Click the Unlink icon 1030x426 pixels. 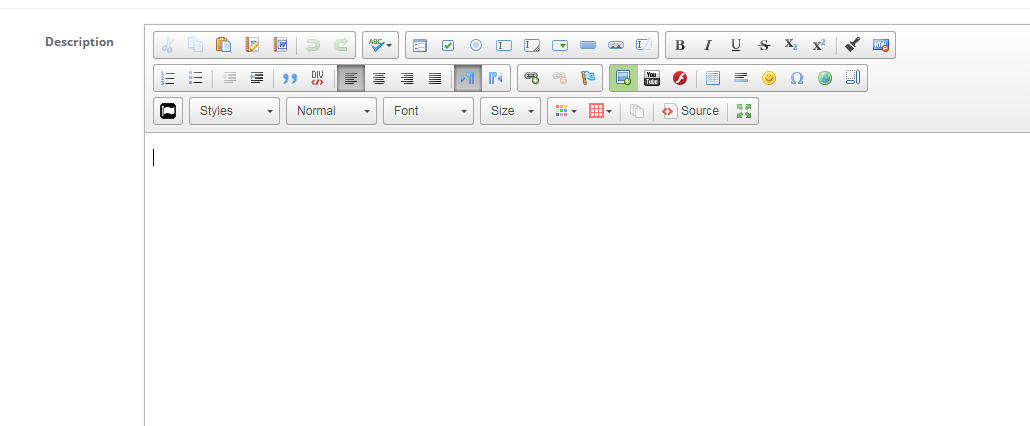560,78
